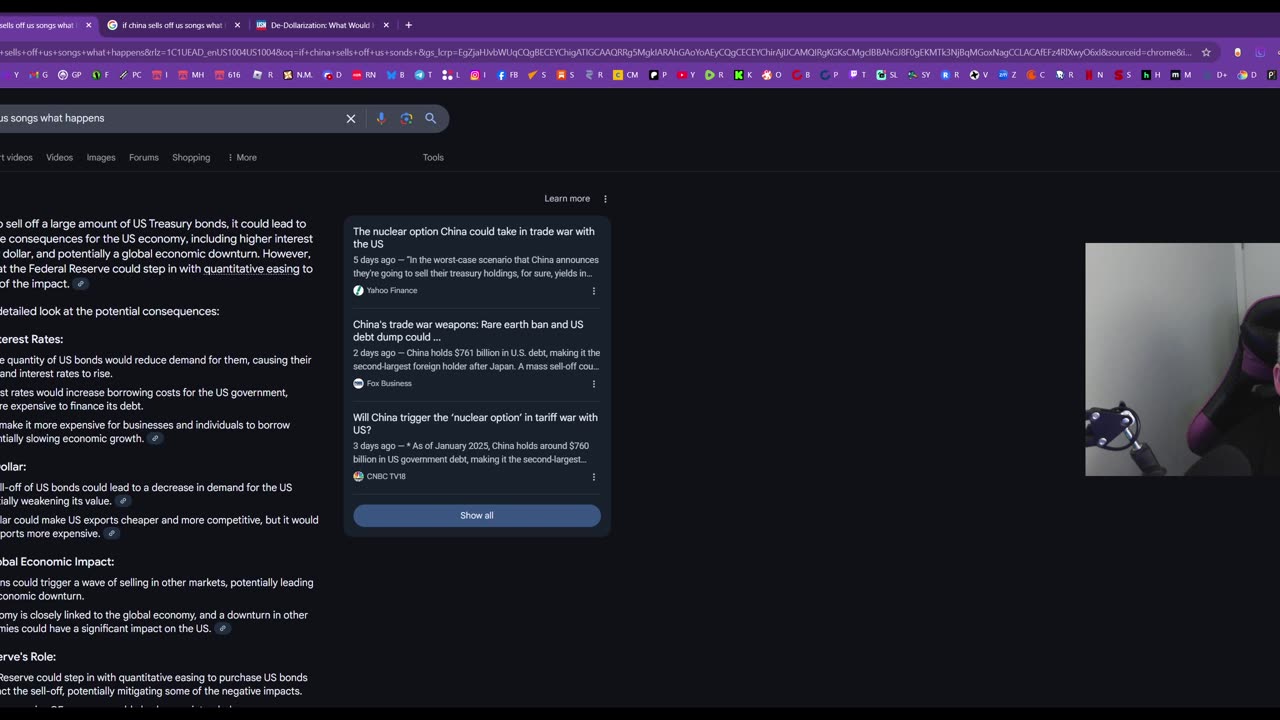Image resolution: width=1280 pixels, height=720 pixels.
Task: Submit search with the magnifying glass icon
Action: pyautogui.click(x=431, y=118)
